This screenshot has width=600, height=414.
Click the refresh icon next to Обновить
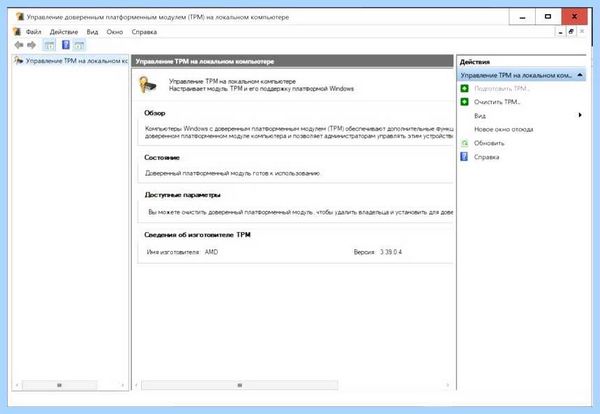pos(464,143)
